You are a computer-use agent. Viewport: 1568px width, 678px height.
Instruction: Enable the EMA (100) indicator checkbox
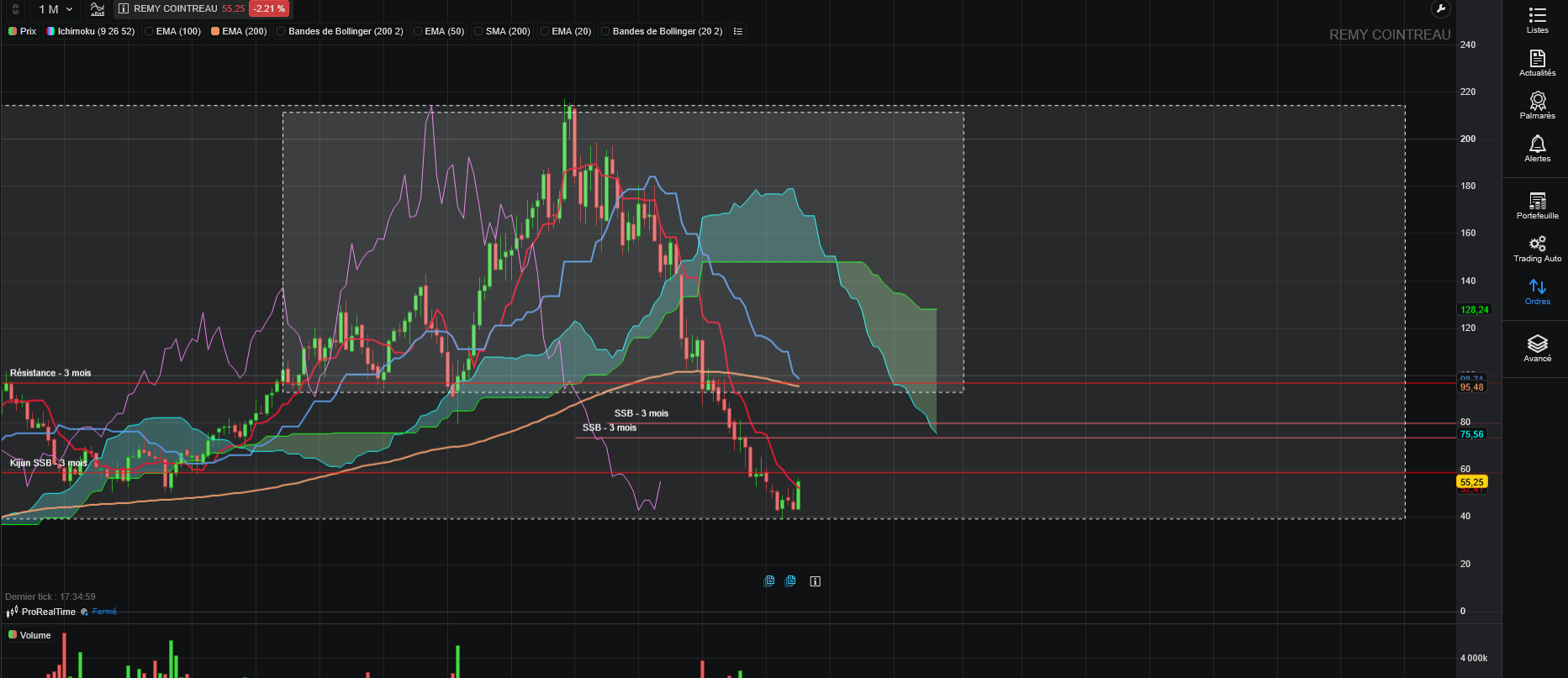(x=149, y=32)
